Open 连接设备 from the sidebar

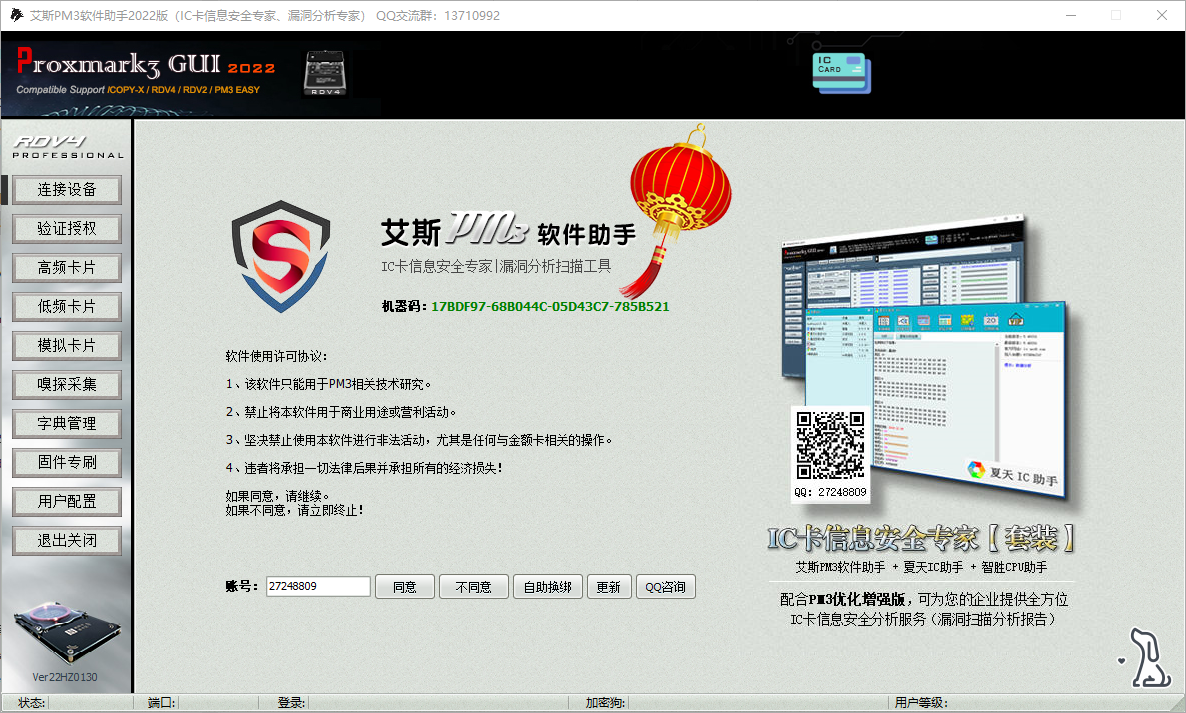[x=67, y=190]
